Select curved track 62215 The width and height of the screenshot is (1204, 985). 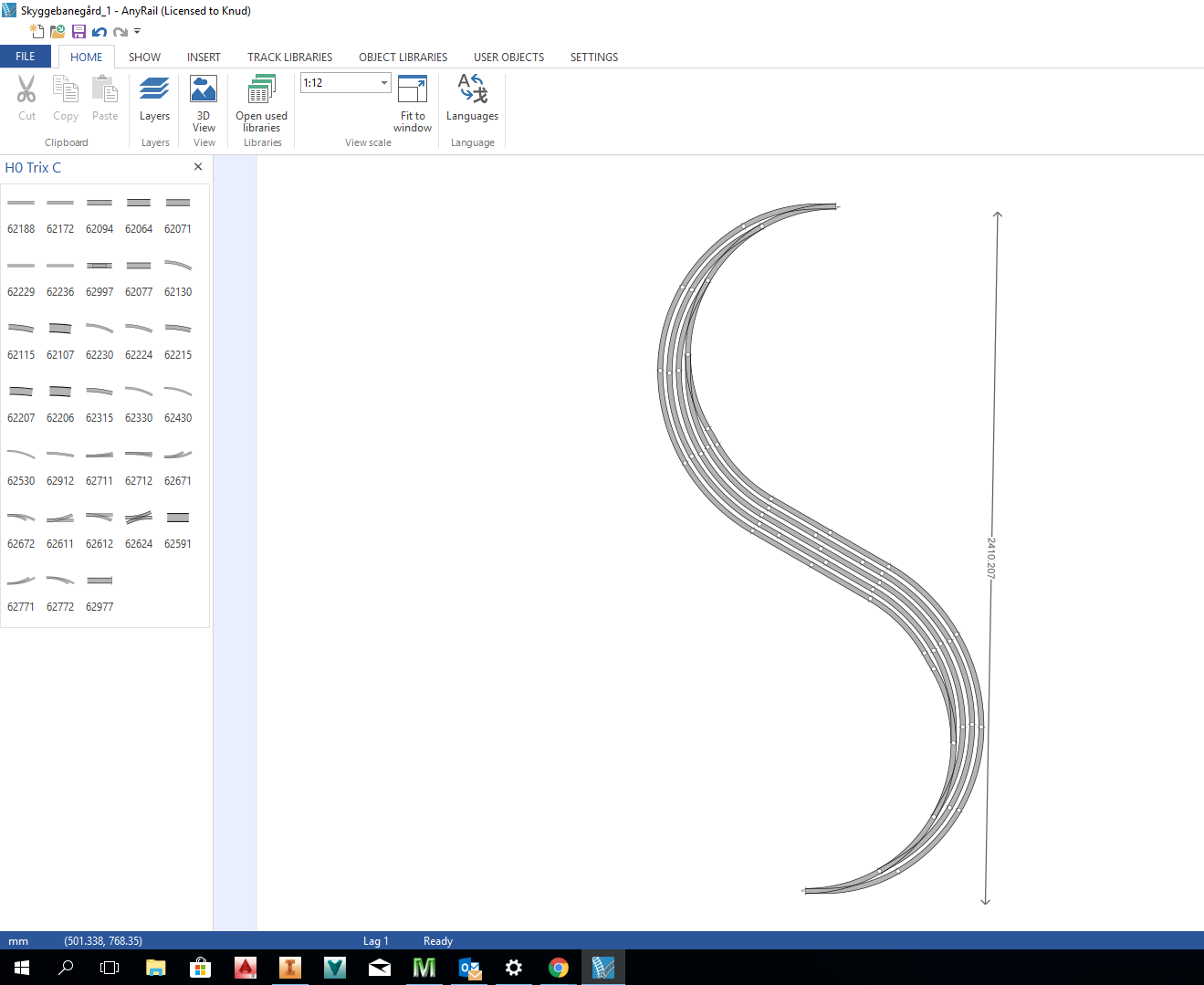pos(178,340)
